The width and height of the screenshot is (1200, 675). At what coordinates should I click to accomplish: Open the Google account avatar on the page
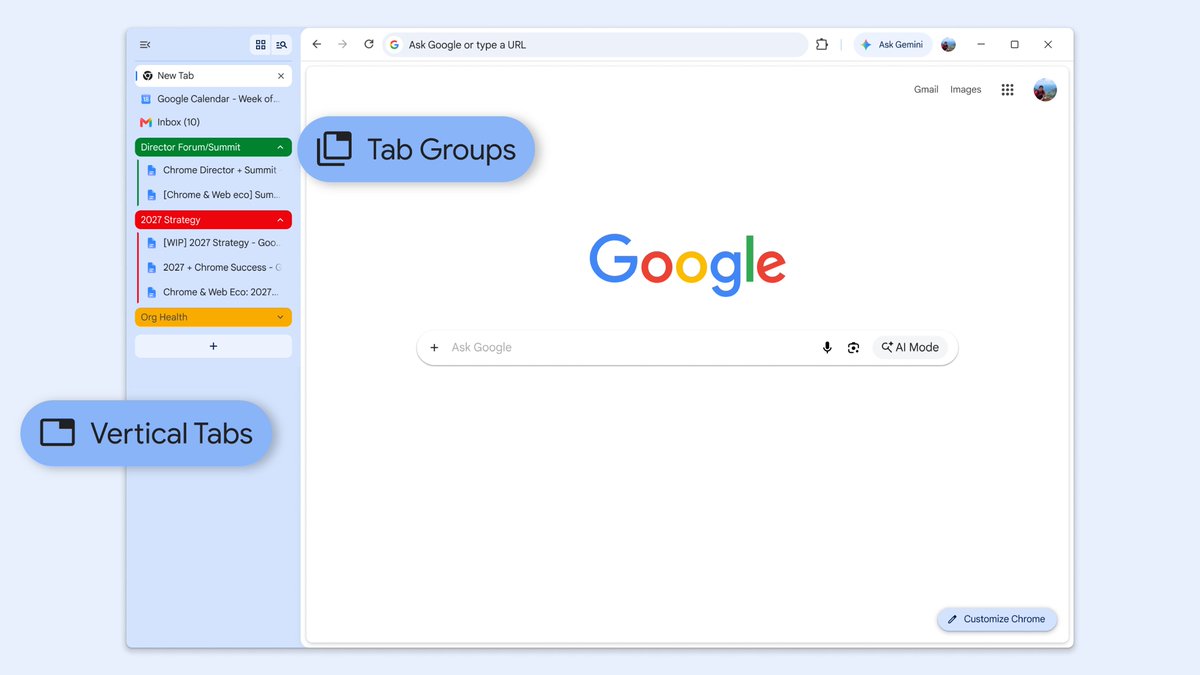click(1045, 90)
